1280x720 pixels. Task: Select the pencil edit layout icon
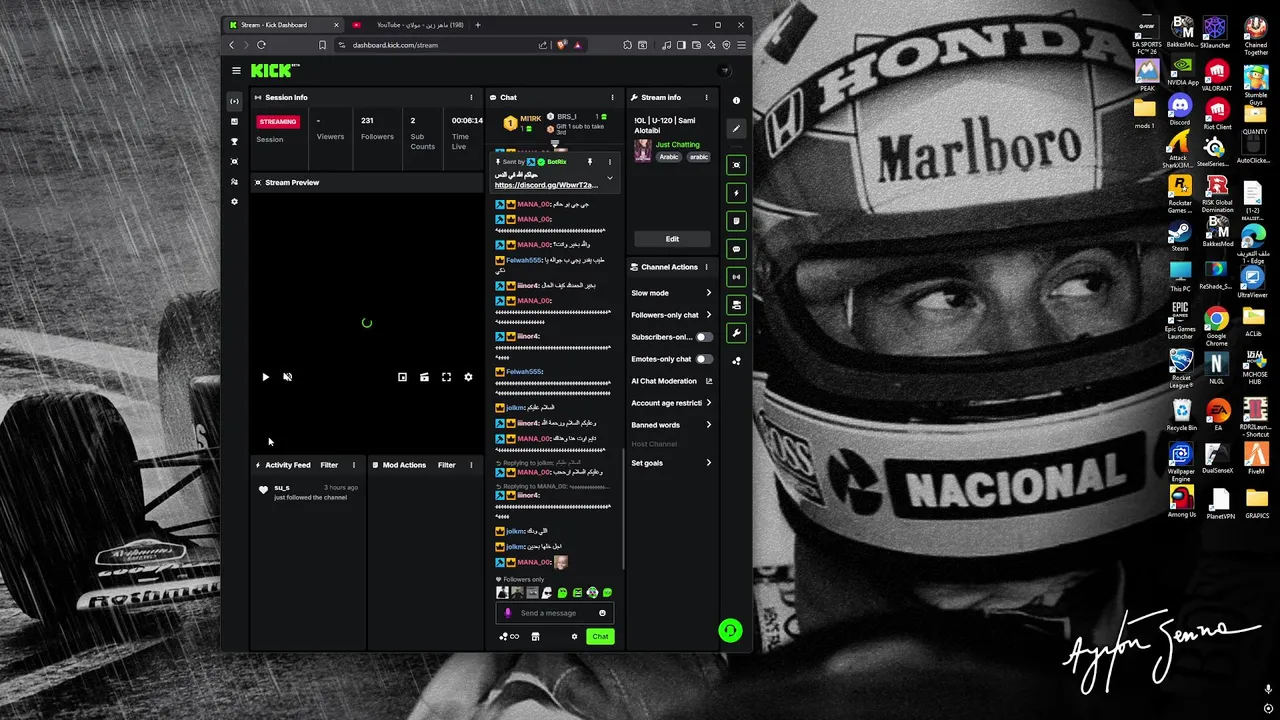click(x=736, y=128)
